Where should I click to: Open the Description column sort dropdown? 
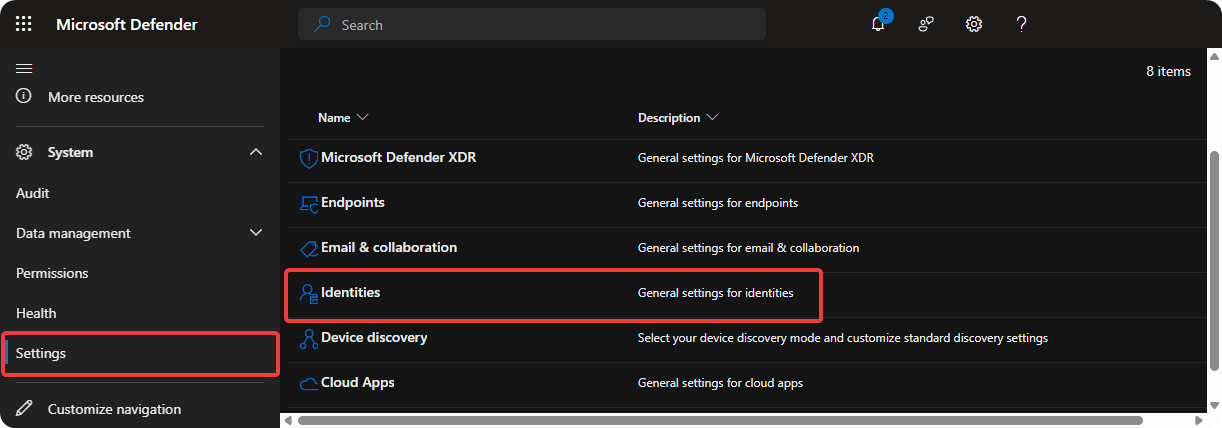(x=712, y=118)
